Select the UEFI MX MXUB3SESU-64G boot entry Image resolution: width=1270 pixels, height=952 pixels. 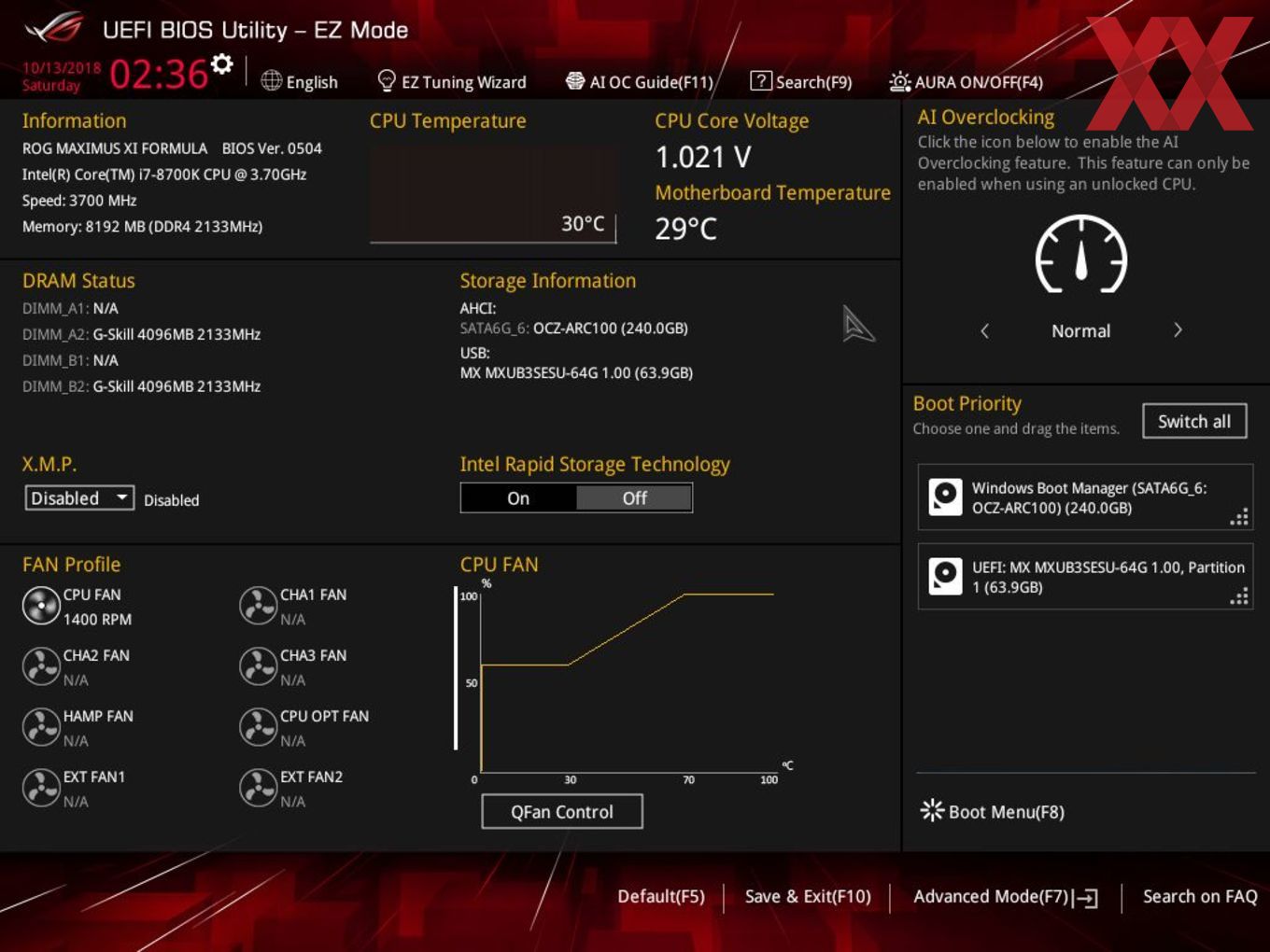(1085, 577)
